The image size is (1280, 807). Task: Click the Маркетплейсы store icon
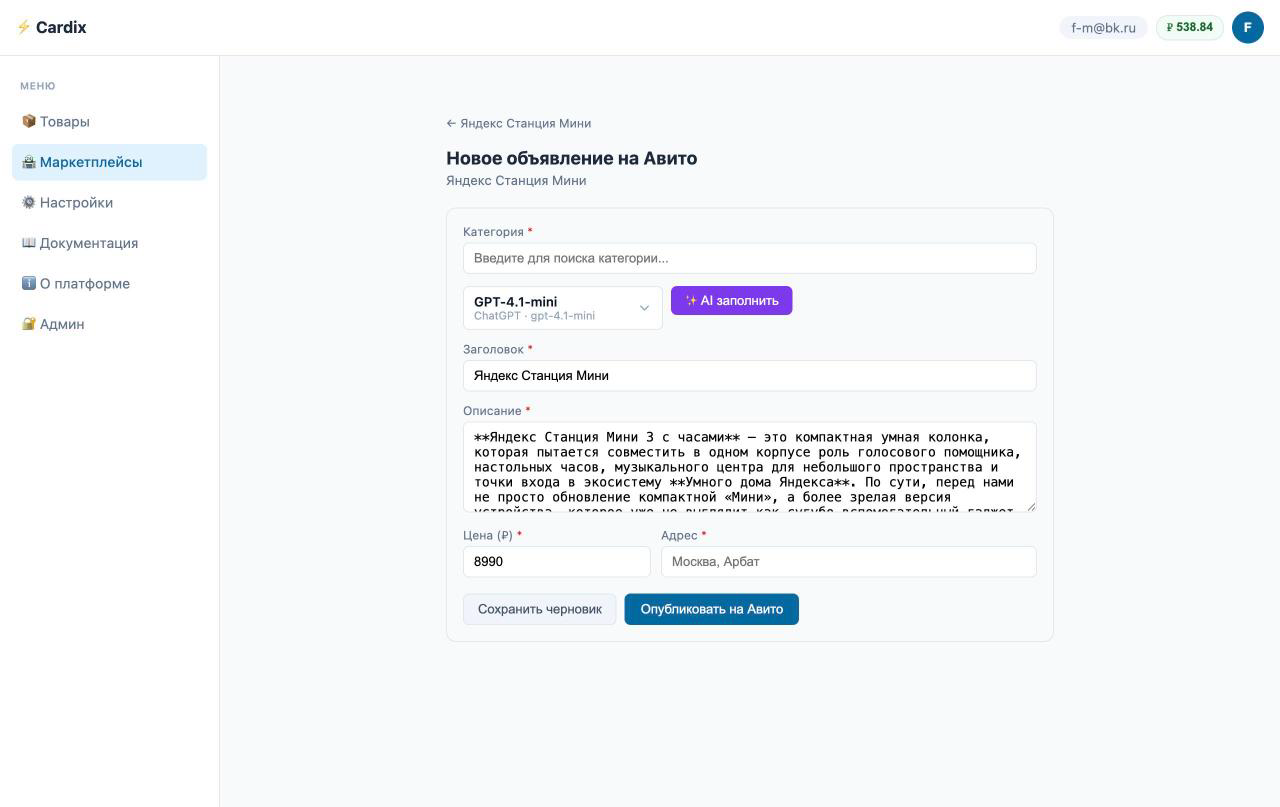(29, 162)
